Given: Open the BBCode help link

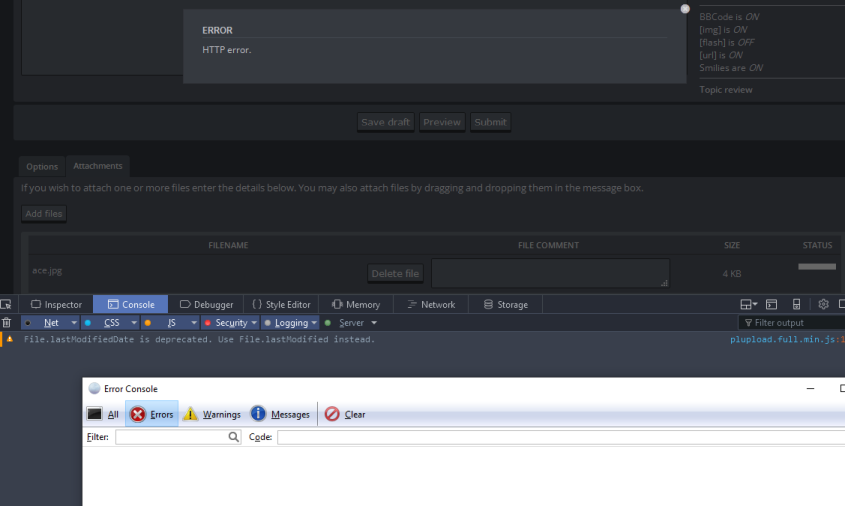Looking at the screenshot, I should coord(716,17).
